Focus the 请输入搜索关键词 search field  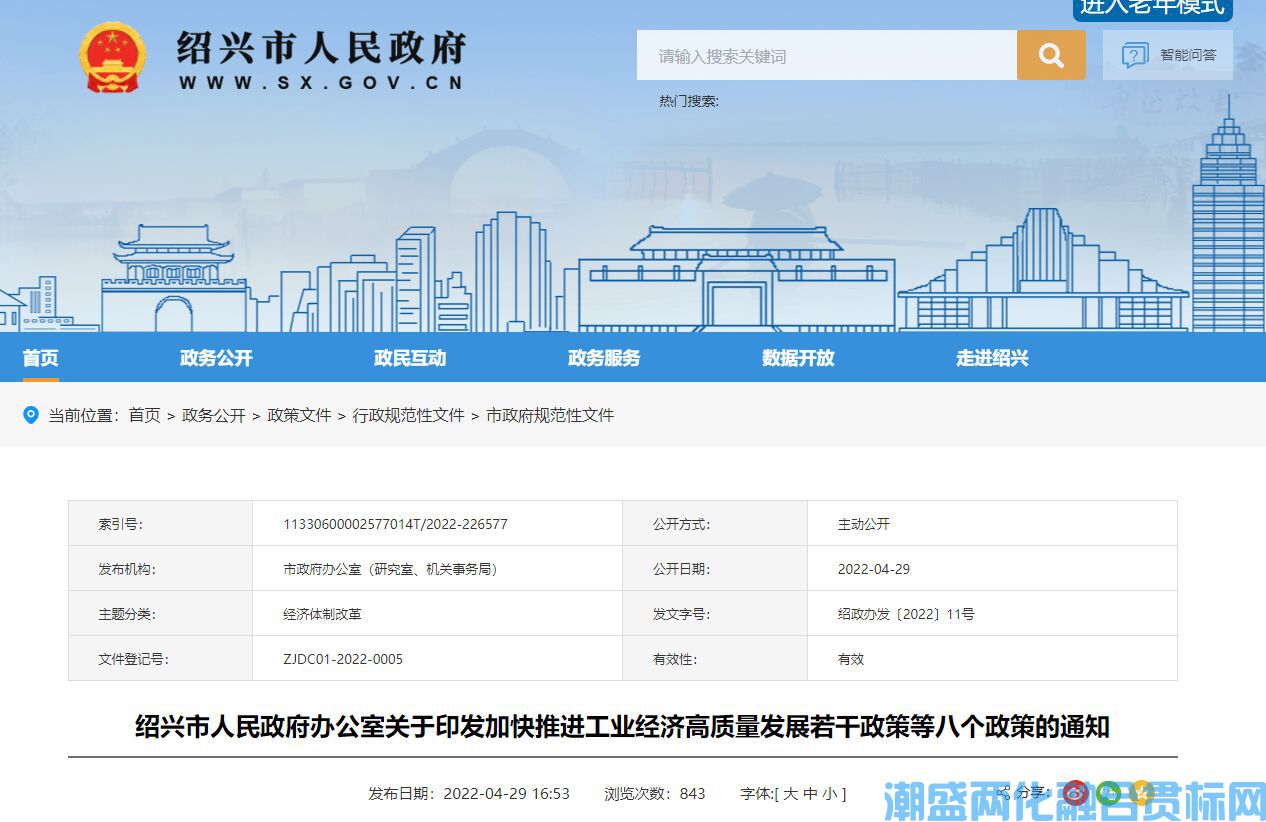point(827,55)
